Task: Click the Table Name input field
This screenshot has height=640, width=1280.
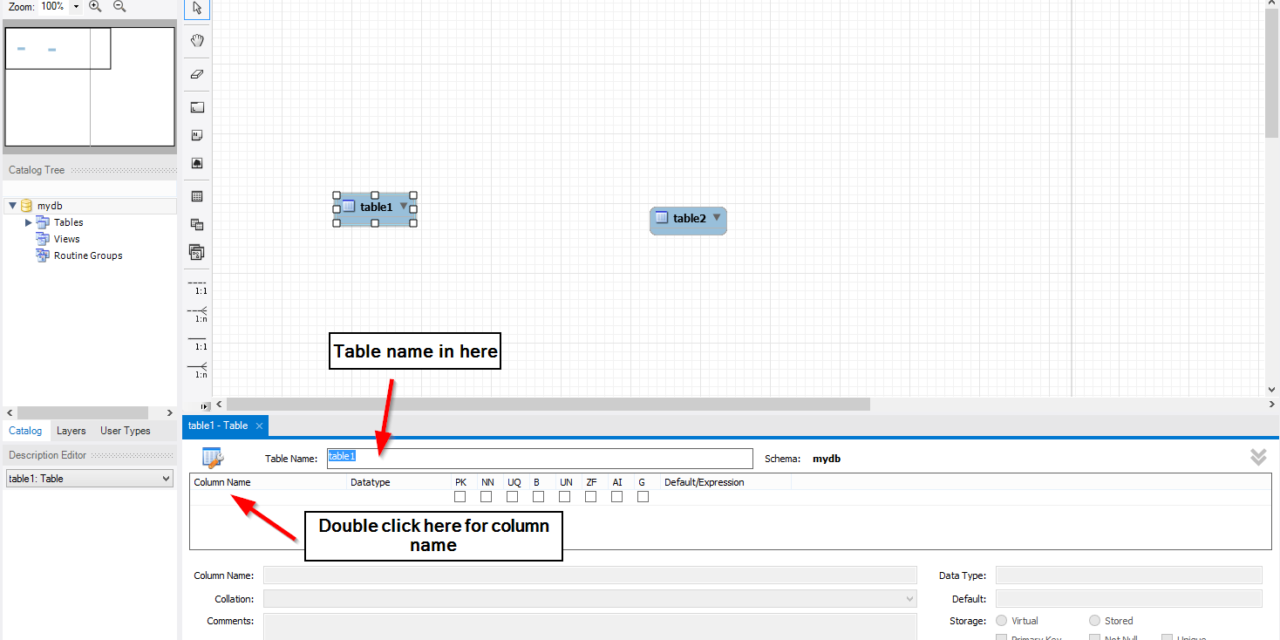Action: point(540,458)
